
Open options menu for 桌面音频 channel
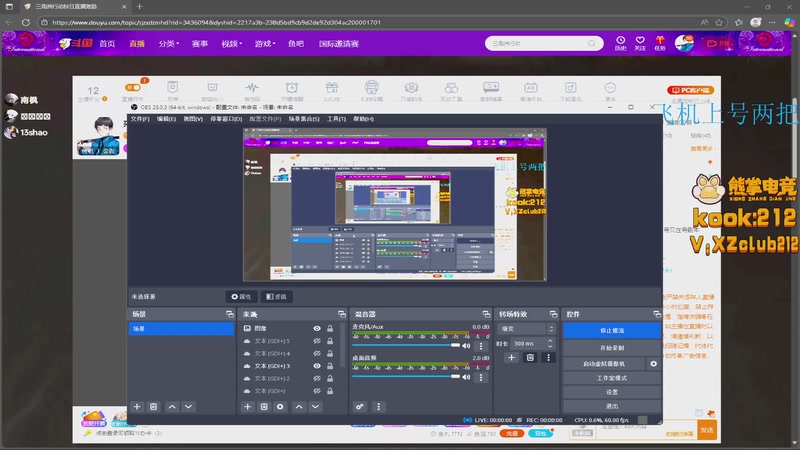click(481, 378)
